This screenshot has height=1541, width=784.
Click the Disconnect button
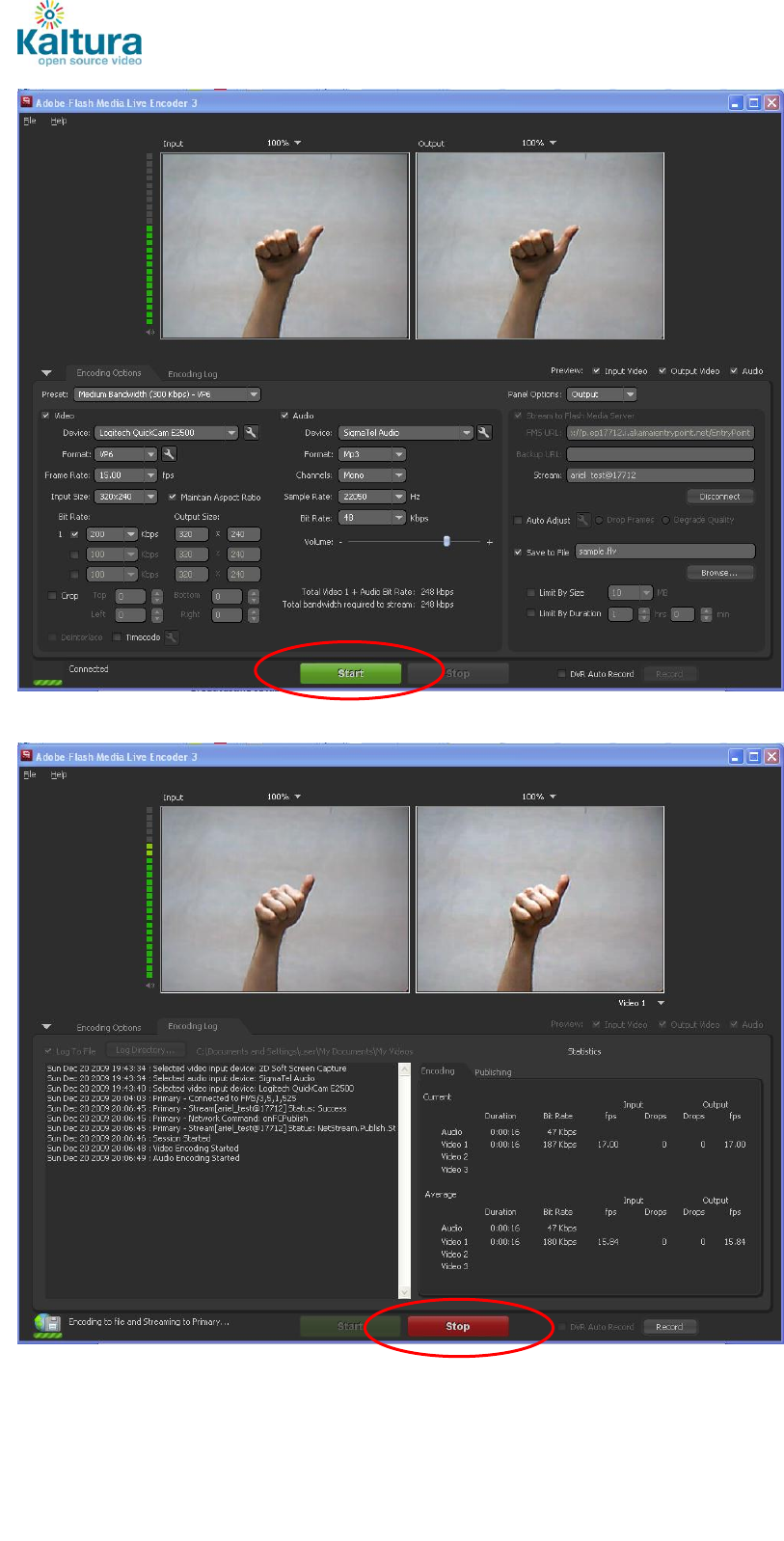[720, 497]
